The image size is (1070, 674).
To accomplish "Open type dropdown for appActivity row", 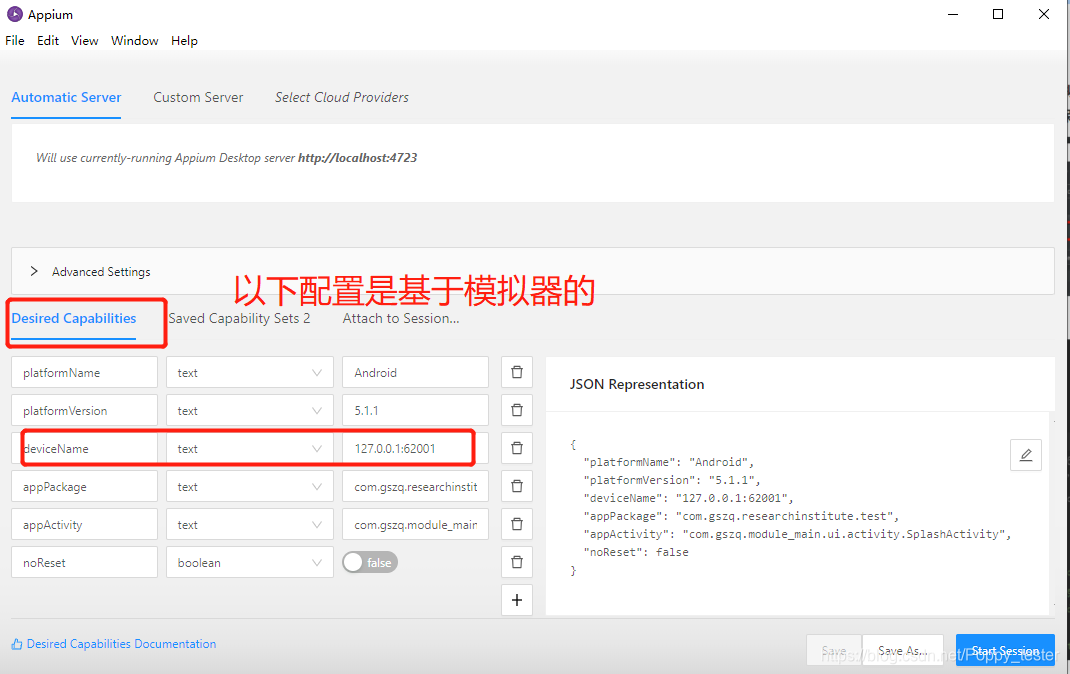I will pyautogui.click(x=250, y=524).
